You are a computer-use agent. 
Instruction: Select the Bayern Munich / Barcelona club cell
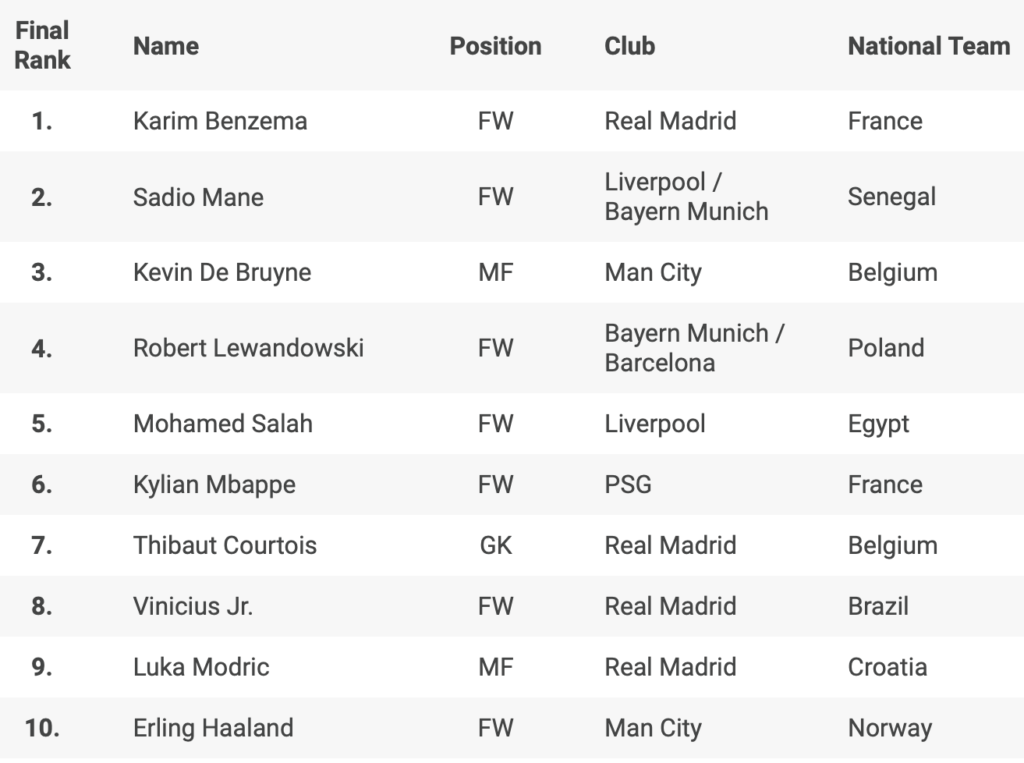[694, 348]
